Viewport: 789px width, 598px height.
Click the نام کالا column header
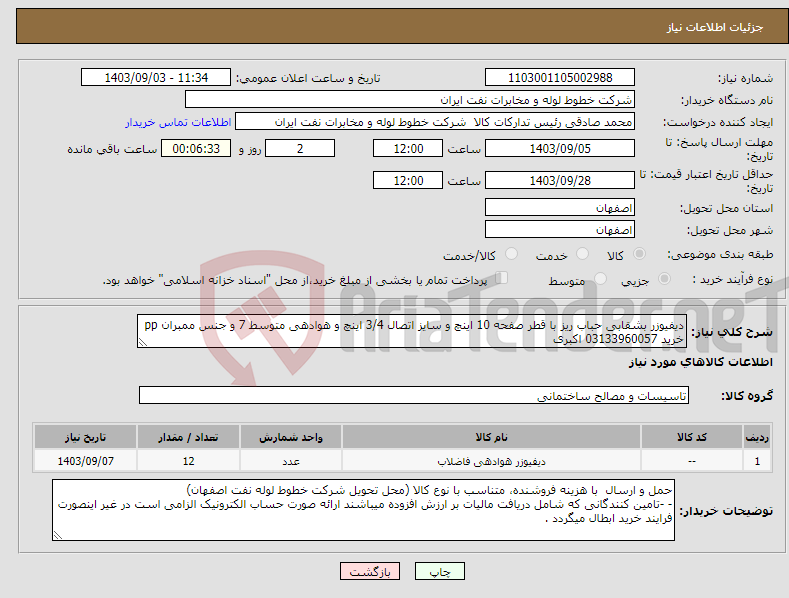491,437
